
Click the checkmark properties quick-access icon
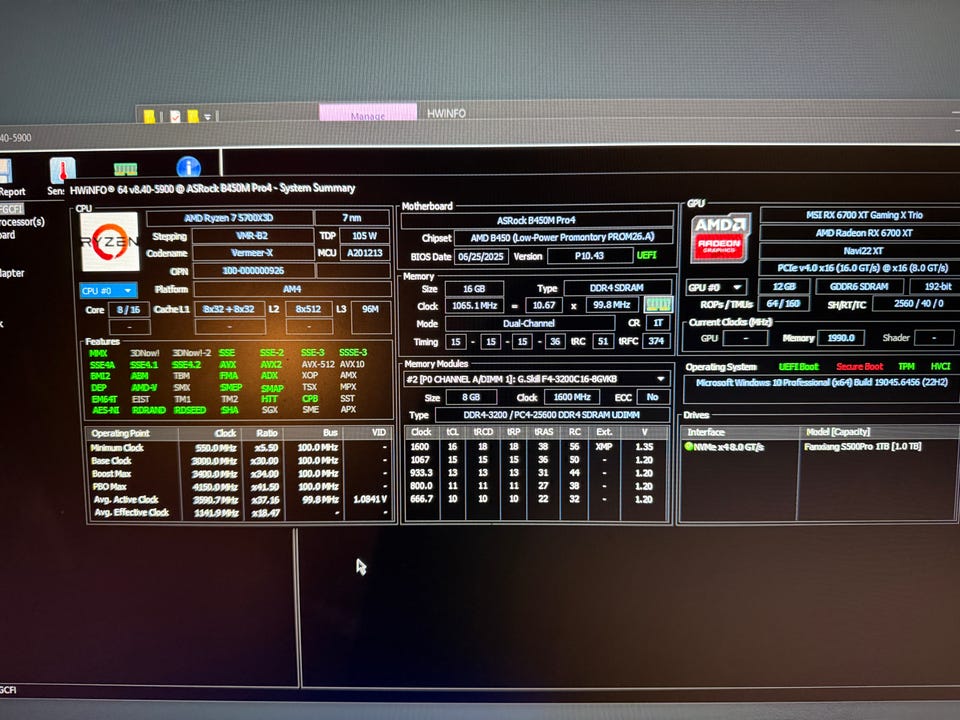coord(175,116)
